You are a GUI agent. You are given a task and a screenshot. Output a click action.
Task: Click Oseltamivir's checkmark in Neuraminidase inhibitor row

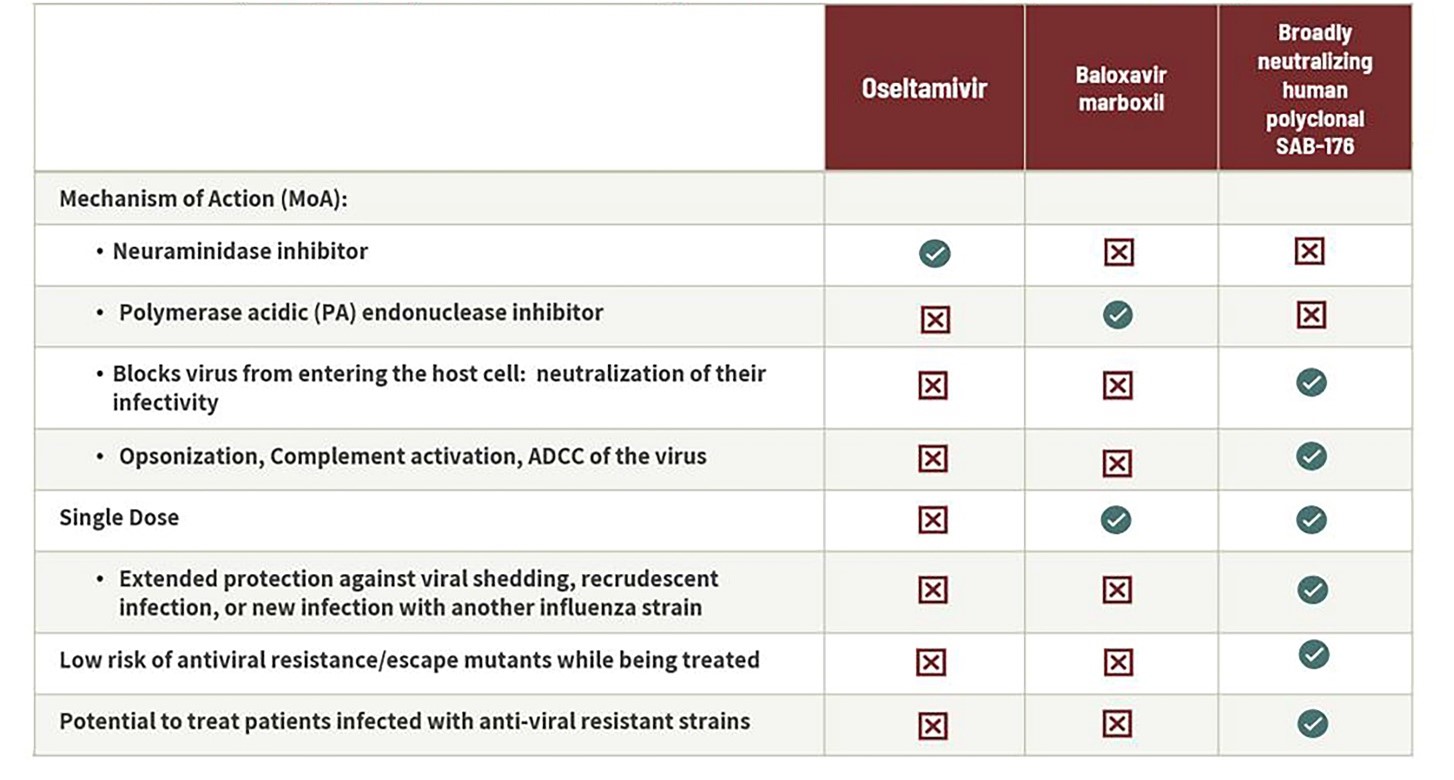pos(934,253)
